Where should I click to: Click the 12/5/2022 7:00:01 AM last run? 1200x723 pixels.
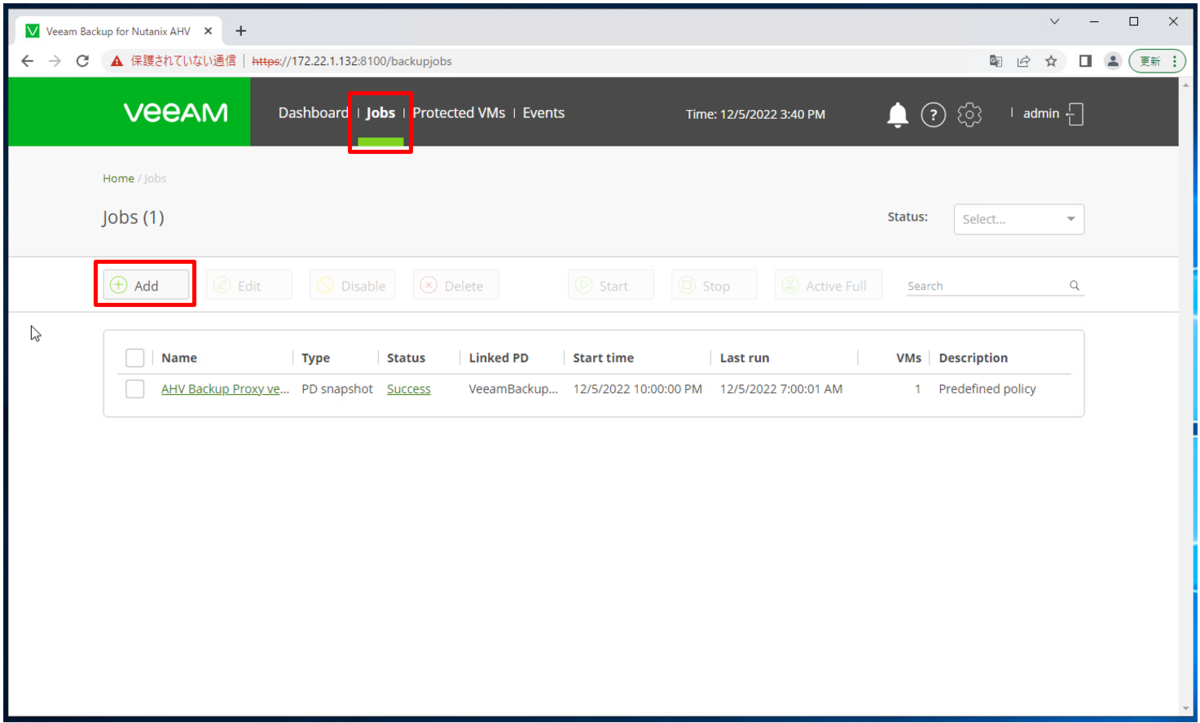coord(781,389)
